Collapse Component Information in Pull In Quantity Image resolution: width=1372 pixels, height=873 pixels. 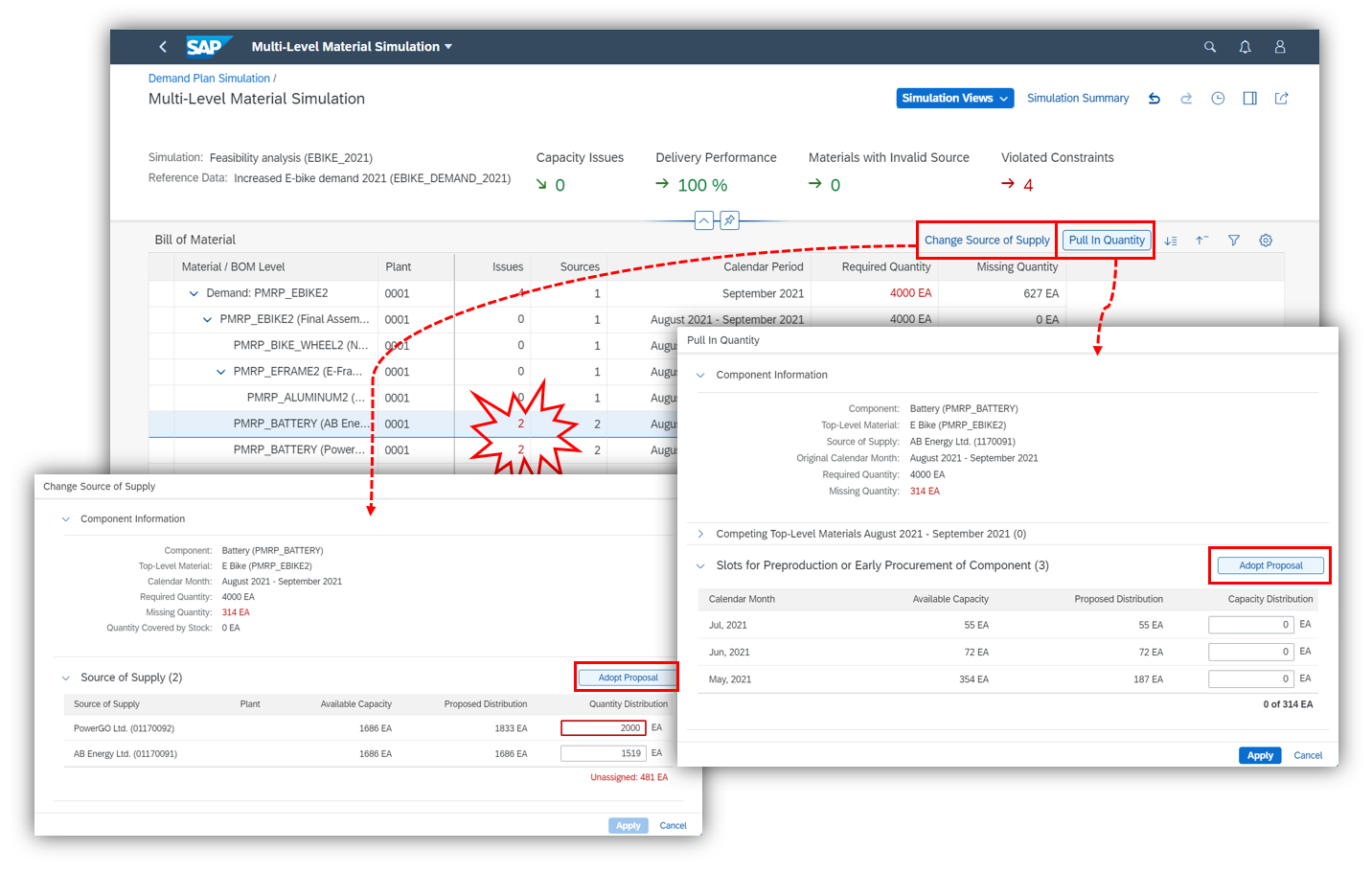pyautogui.click(x=700, y=375)
